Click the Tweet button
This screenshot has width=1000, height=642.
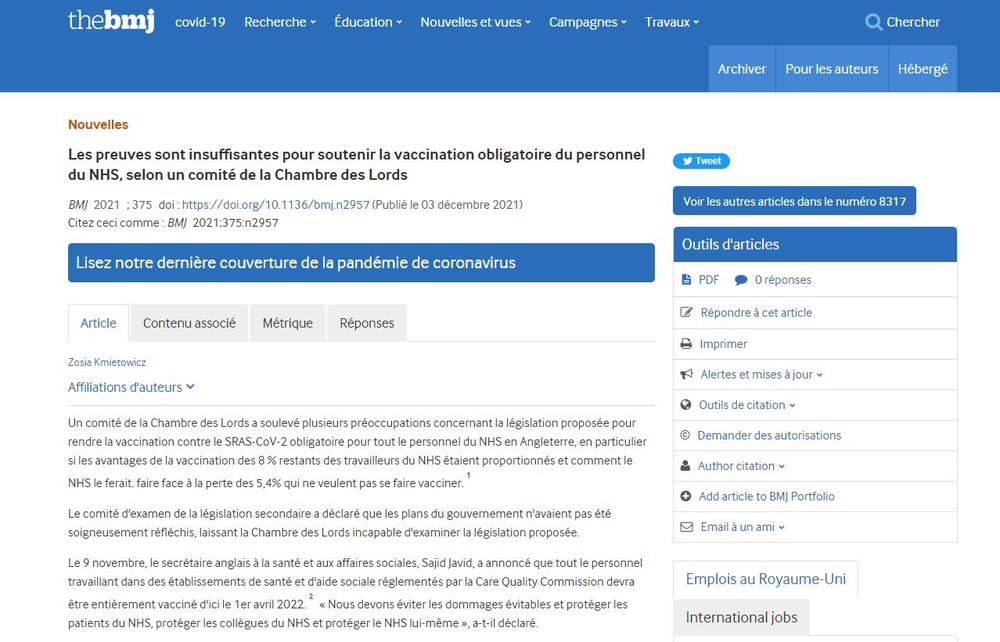click(701, 161)
